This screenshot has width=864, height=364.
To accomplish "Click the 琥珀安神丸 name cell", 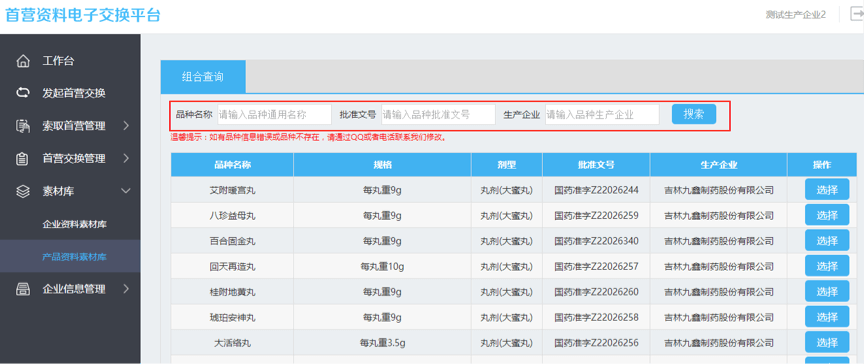I will (233, 317).
